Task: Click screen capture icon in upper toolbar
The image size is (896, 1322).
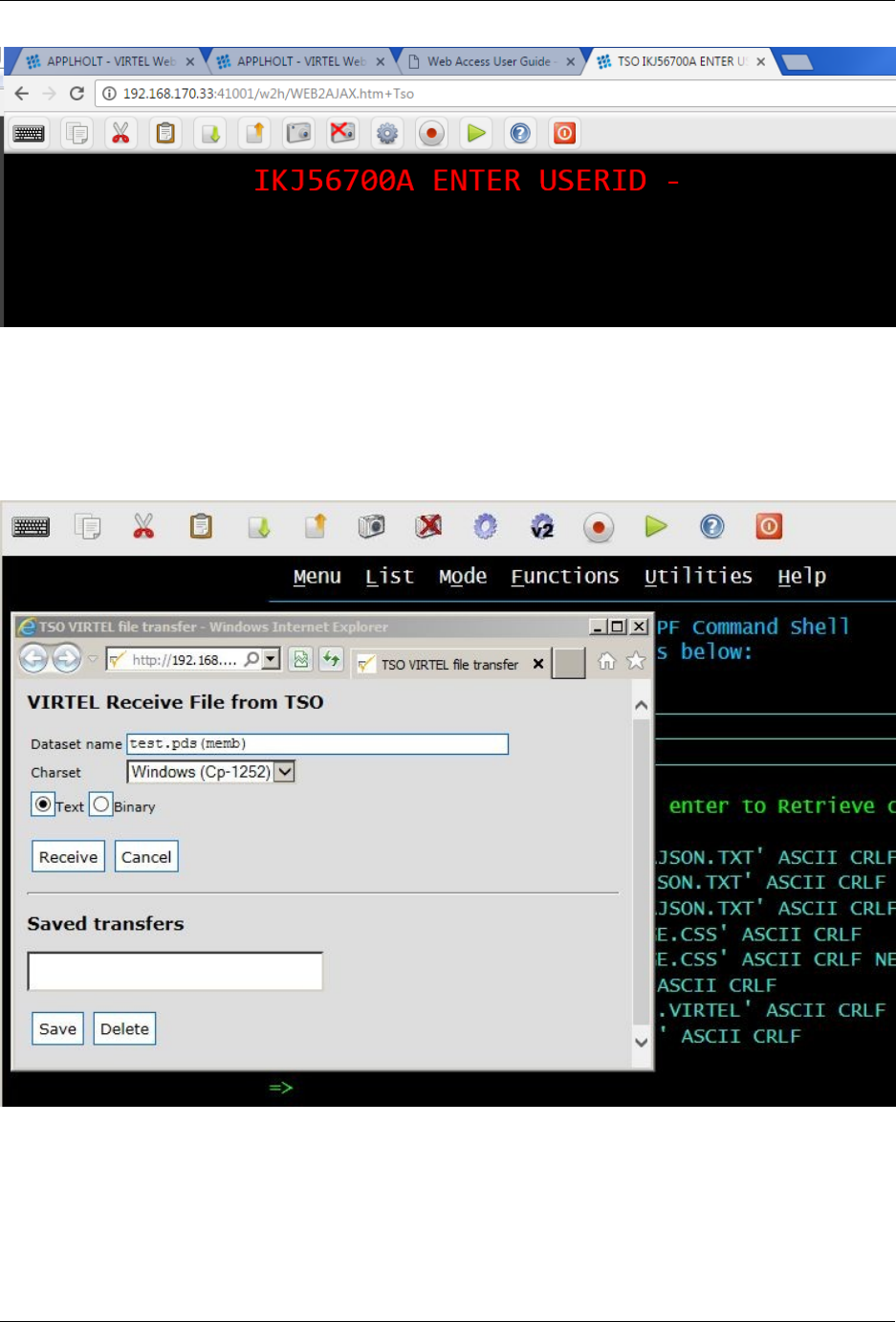Action: tap(298, 134)
